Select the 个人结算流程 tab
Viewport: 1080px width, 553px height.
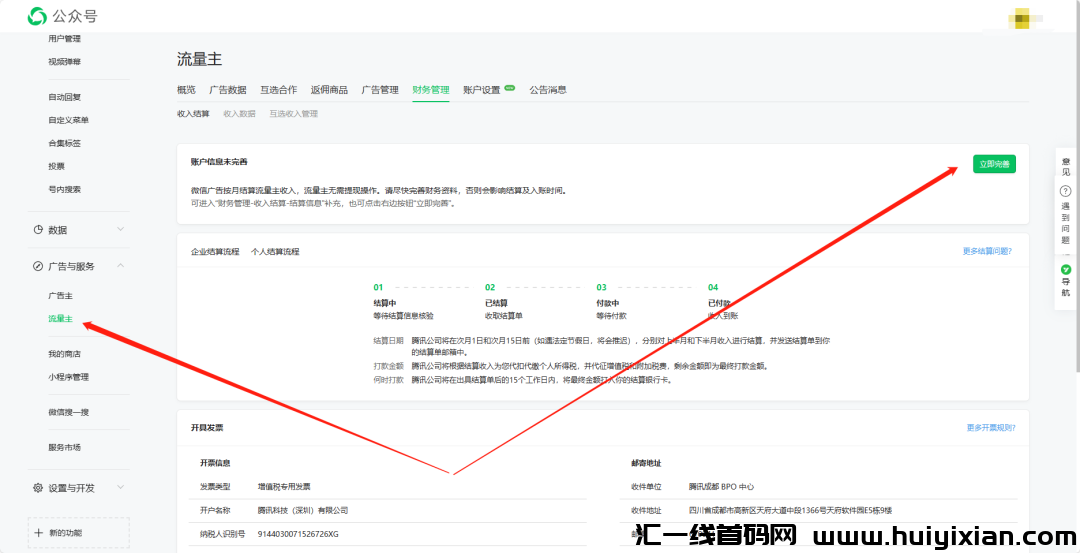pos(275,251)
